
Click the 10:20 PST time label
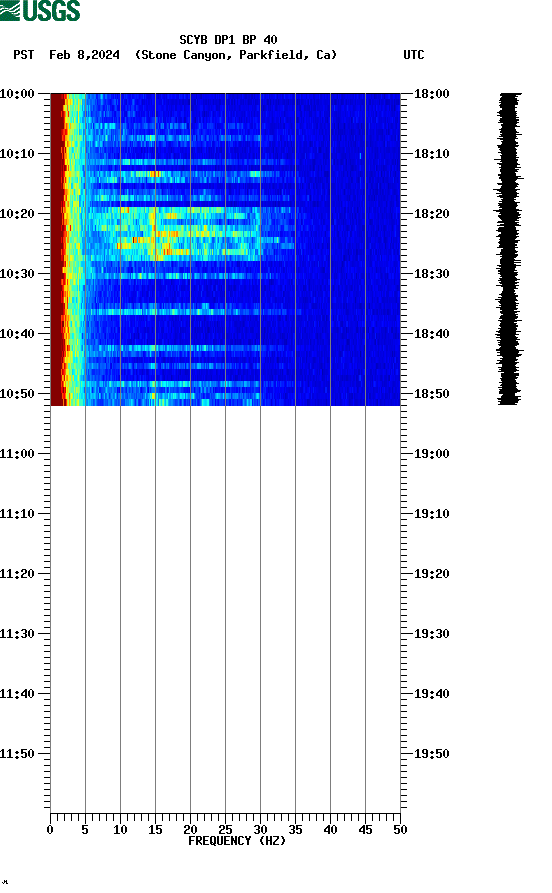(17, 214)
